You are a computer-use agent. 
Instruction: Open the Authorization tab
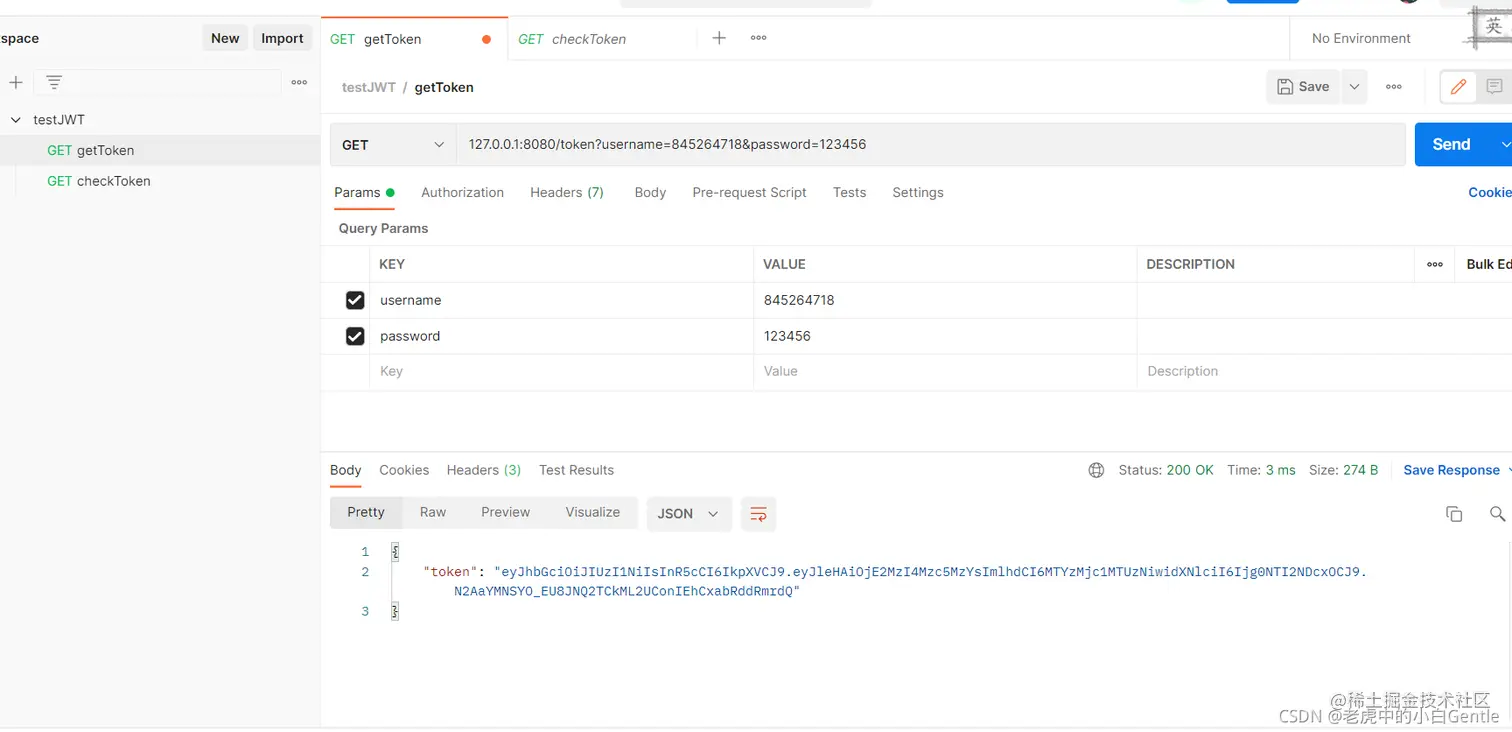tap(462, 192)
